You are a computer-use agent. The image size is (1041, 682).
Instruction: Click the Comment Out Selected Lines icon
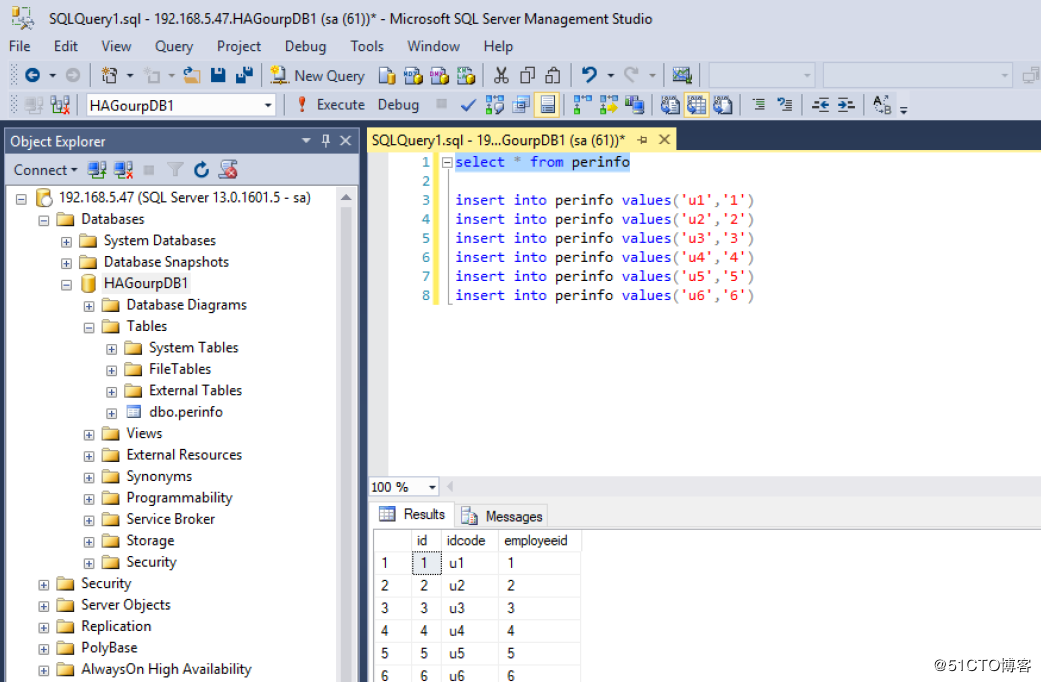point(759,105)
